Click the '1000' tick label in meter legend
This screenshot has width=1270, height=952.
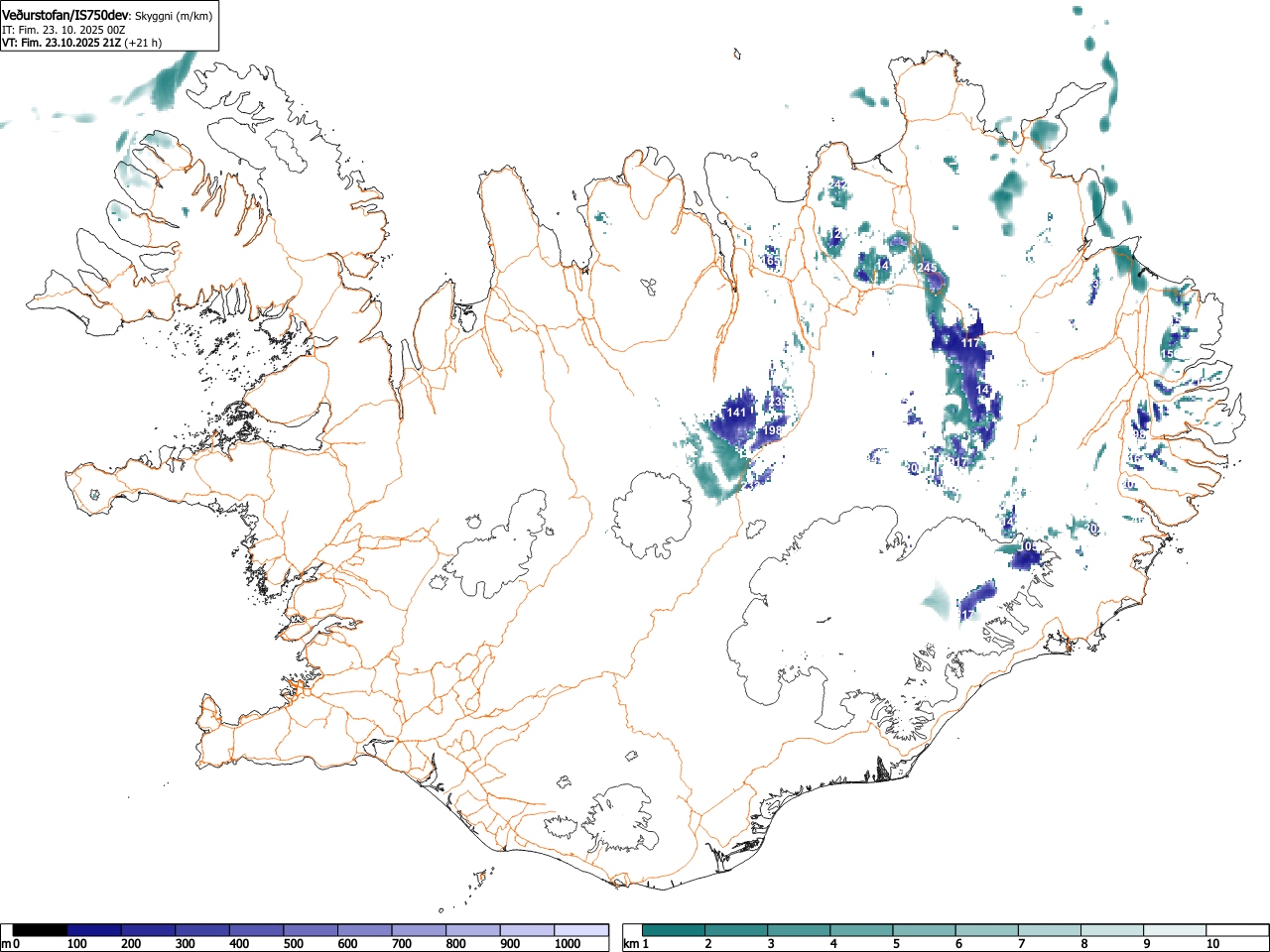[567, 944]
